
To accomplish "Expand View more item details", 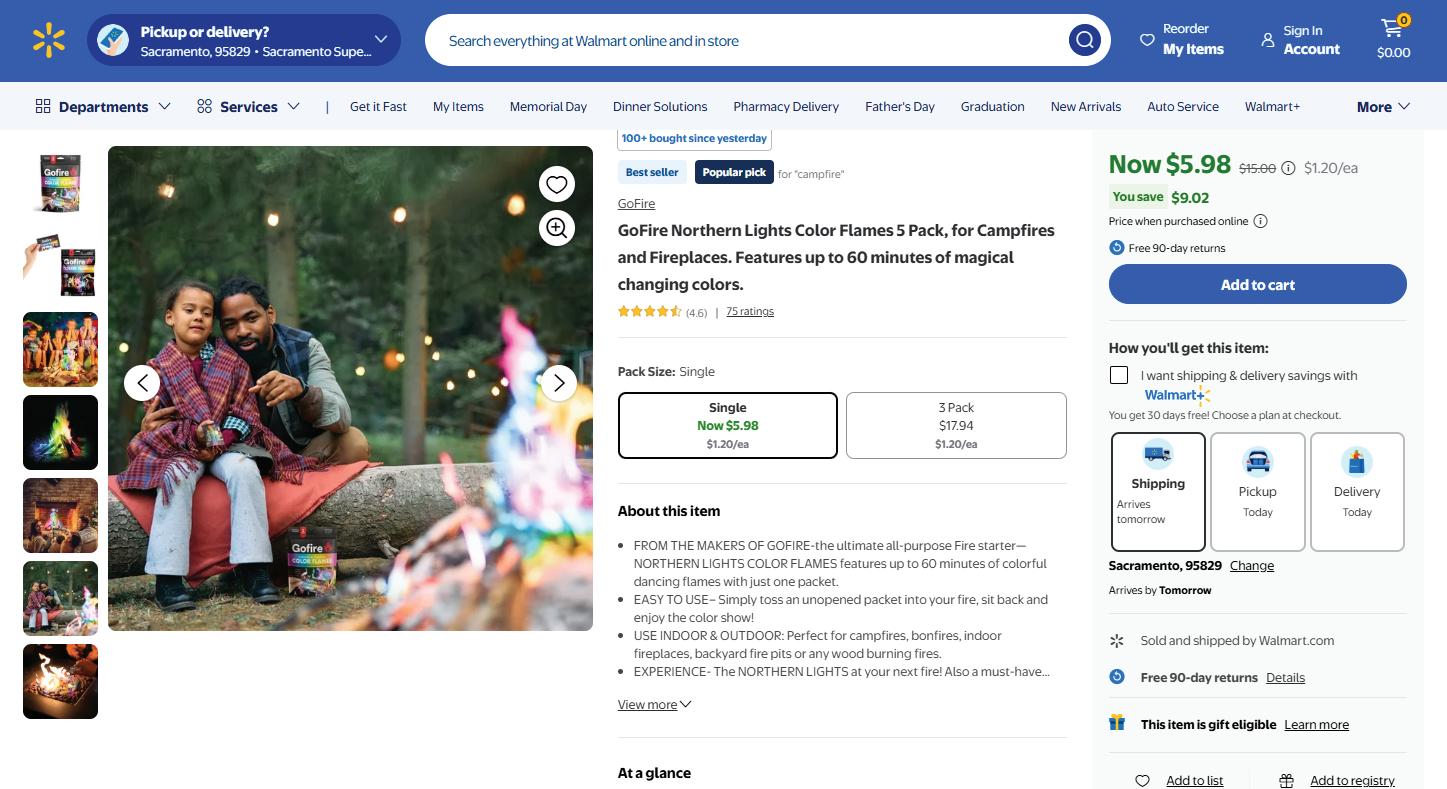I will click(x=654, y=705).
